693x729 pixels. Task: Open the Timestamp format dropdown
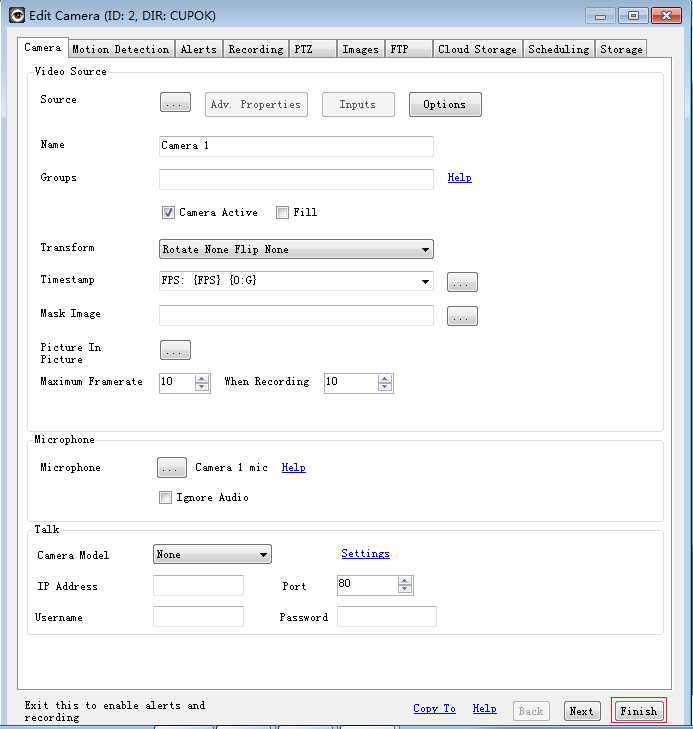[x=425, y=282]
